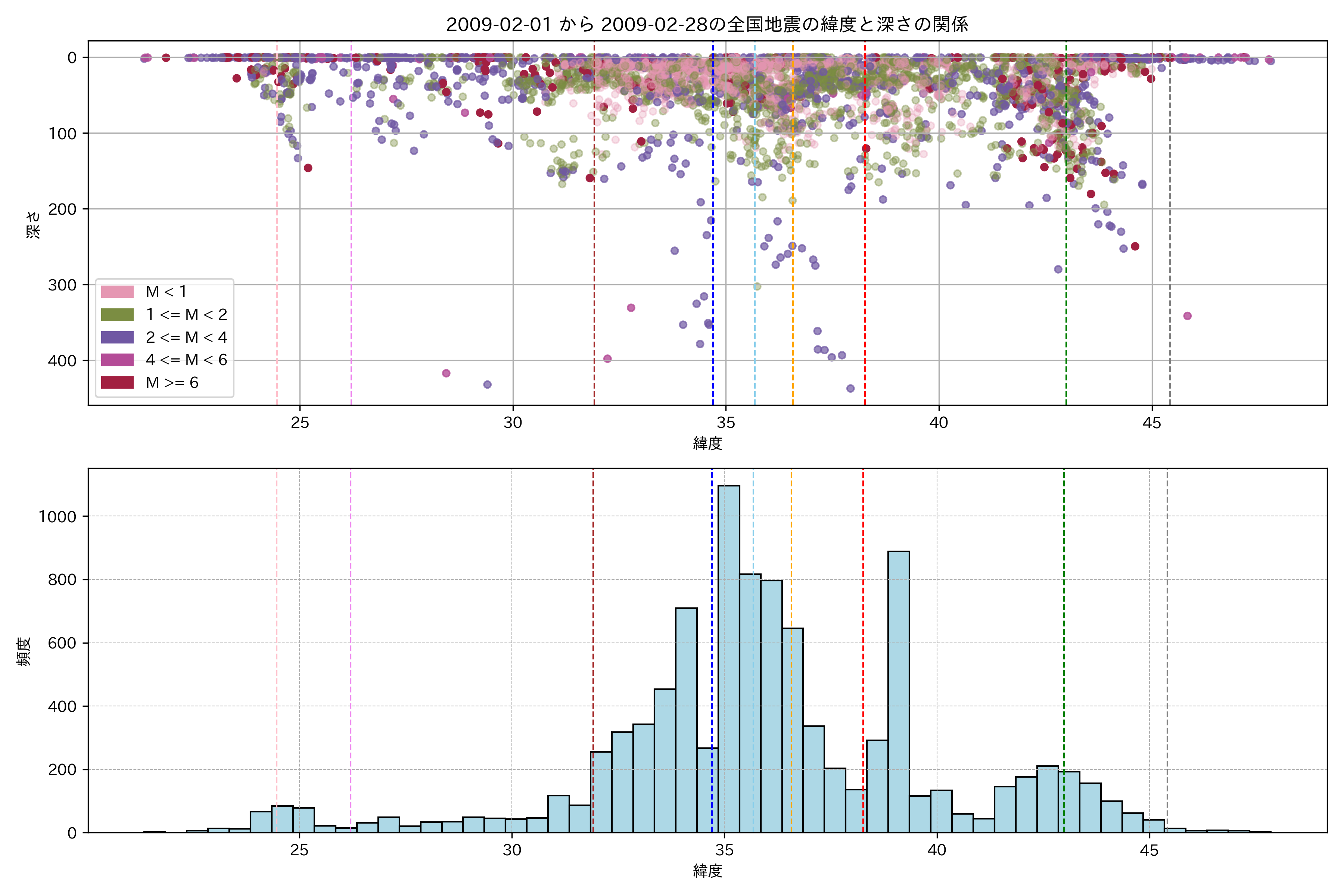Click the olive '1 <= M < 2' legend swatch
1344x896 pixels.
tap(117, 315)
